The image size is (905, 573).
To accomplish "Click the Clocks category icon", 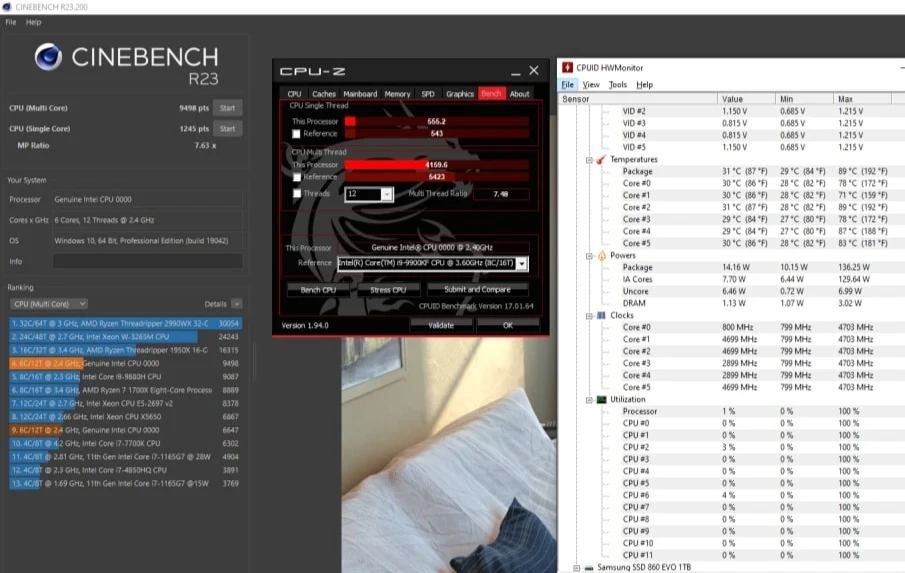I will coord(601,315).
